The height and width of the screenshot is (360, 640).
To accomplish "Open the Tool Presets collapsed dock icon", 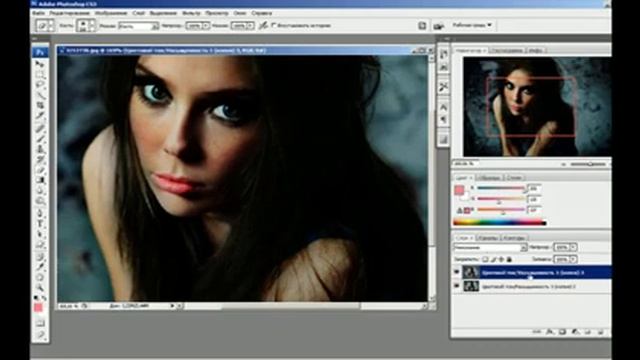I will pos(444,87).
